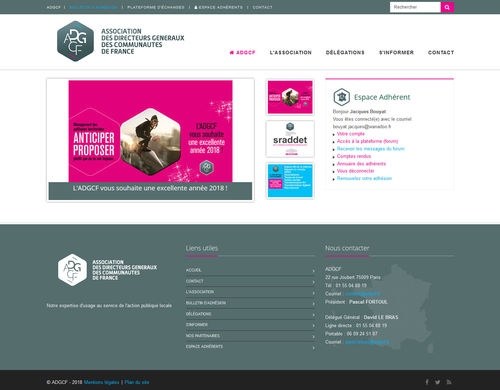Open the Facebook icon in the footer

[x=427, y=382]
